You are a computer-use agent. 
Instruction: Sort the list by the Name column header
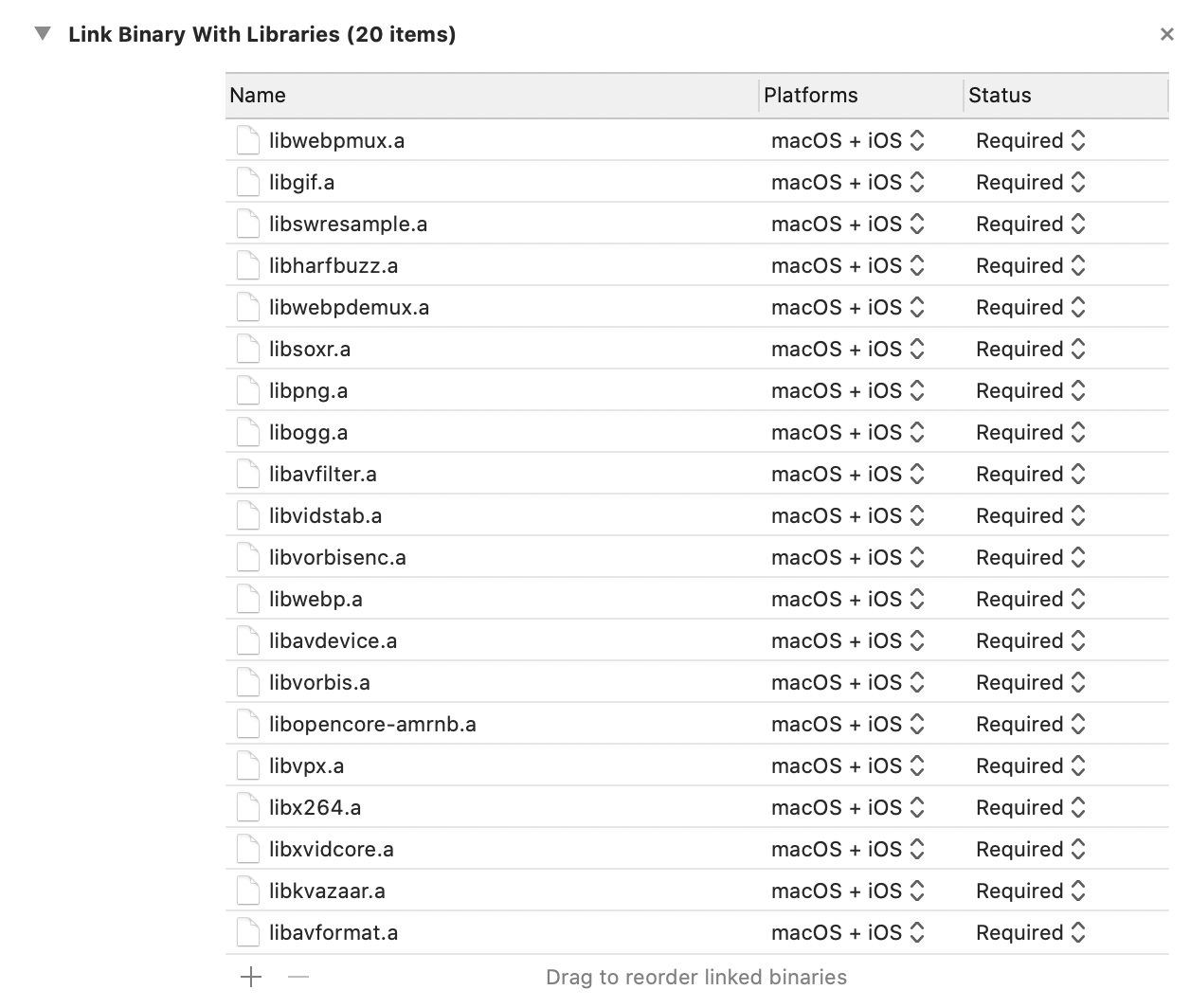pyautogui.click(x=258, y=95)
